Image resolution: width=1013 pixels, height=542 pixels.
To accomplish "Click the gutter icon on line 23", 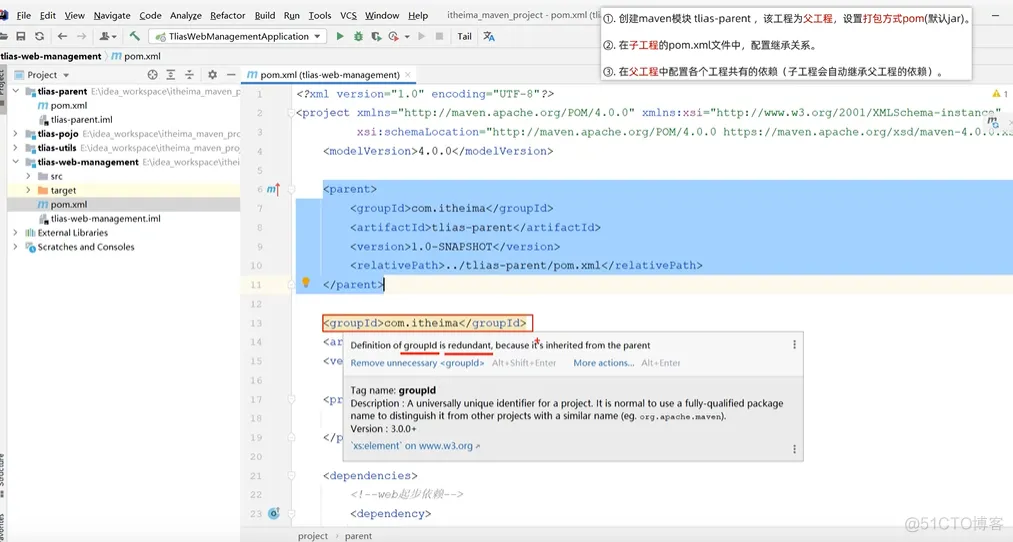I will [x=273, y=514].
